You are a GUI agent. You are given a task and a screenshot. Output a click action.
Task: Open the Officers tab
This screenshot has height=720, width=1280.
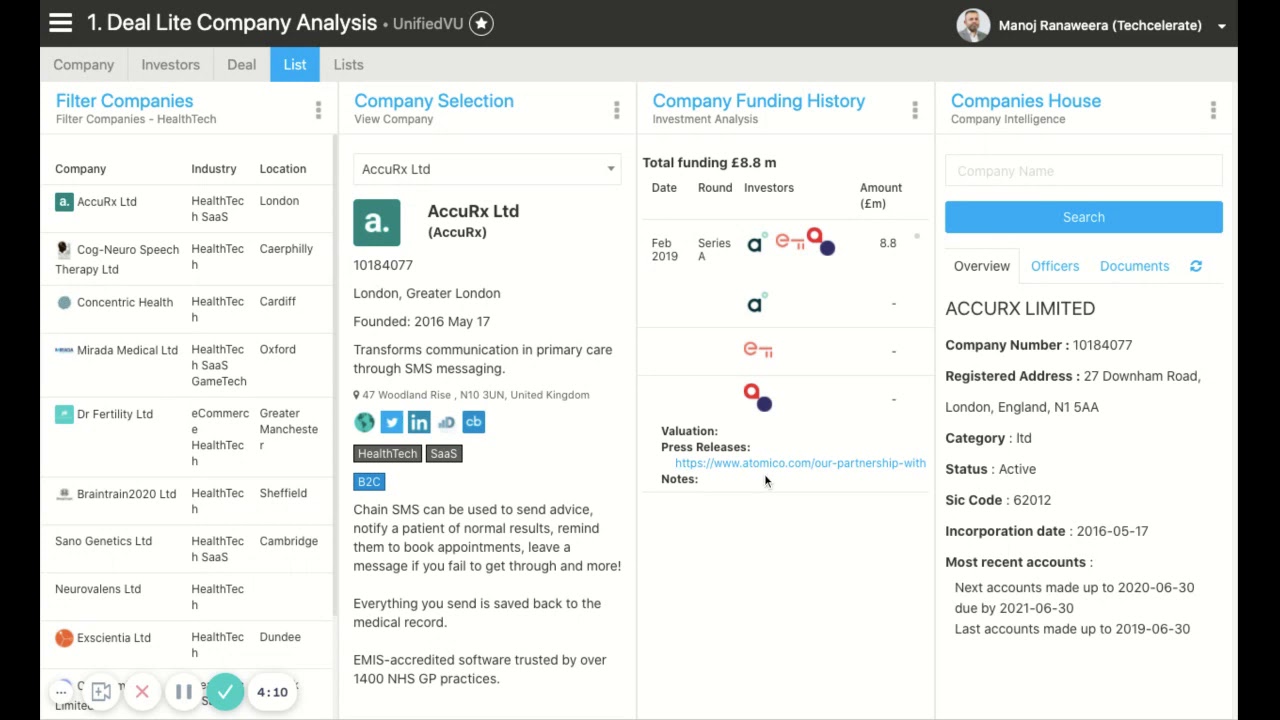1055,266
